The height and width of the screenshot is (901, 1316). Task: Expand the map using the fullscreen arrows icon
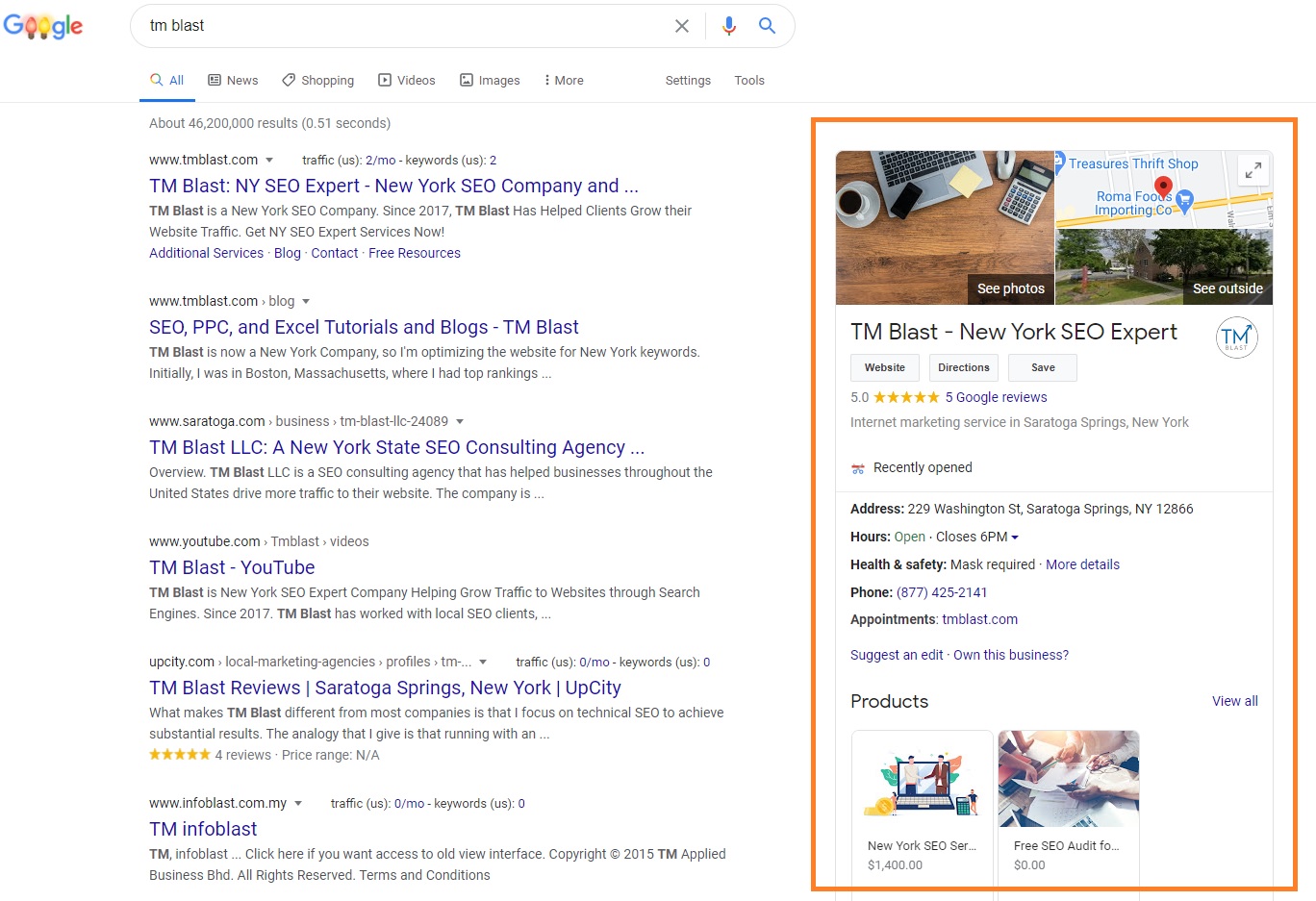(1253, 171)
